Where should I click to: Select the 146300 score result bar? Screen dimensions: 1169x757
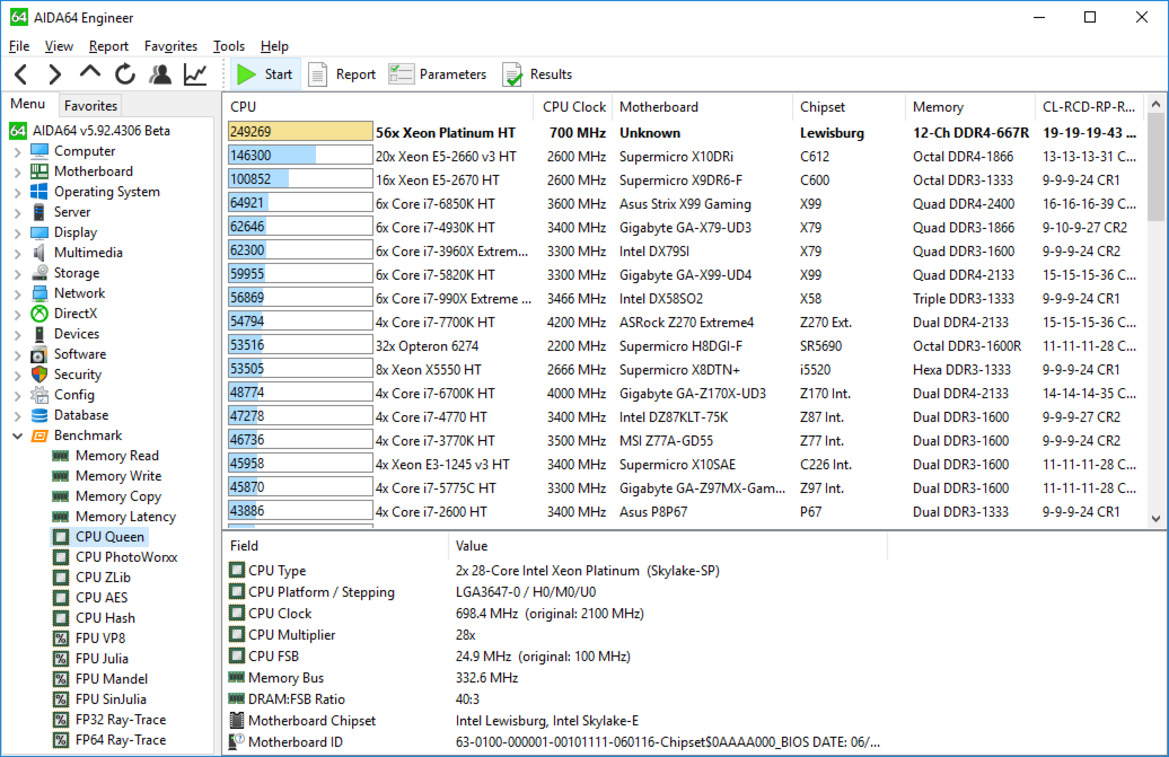300,155
